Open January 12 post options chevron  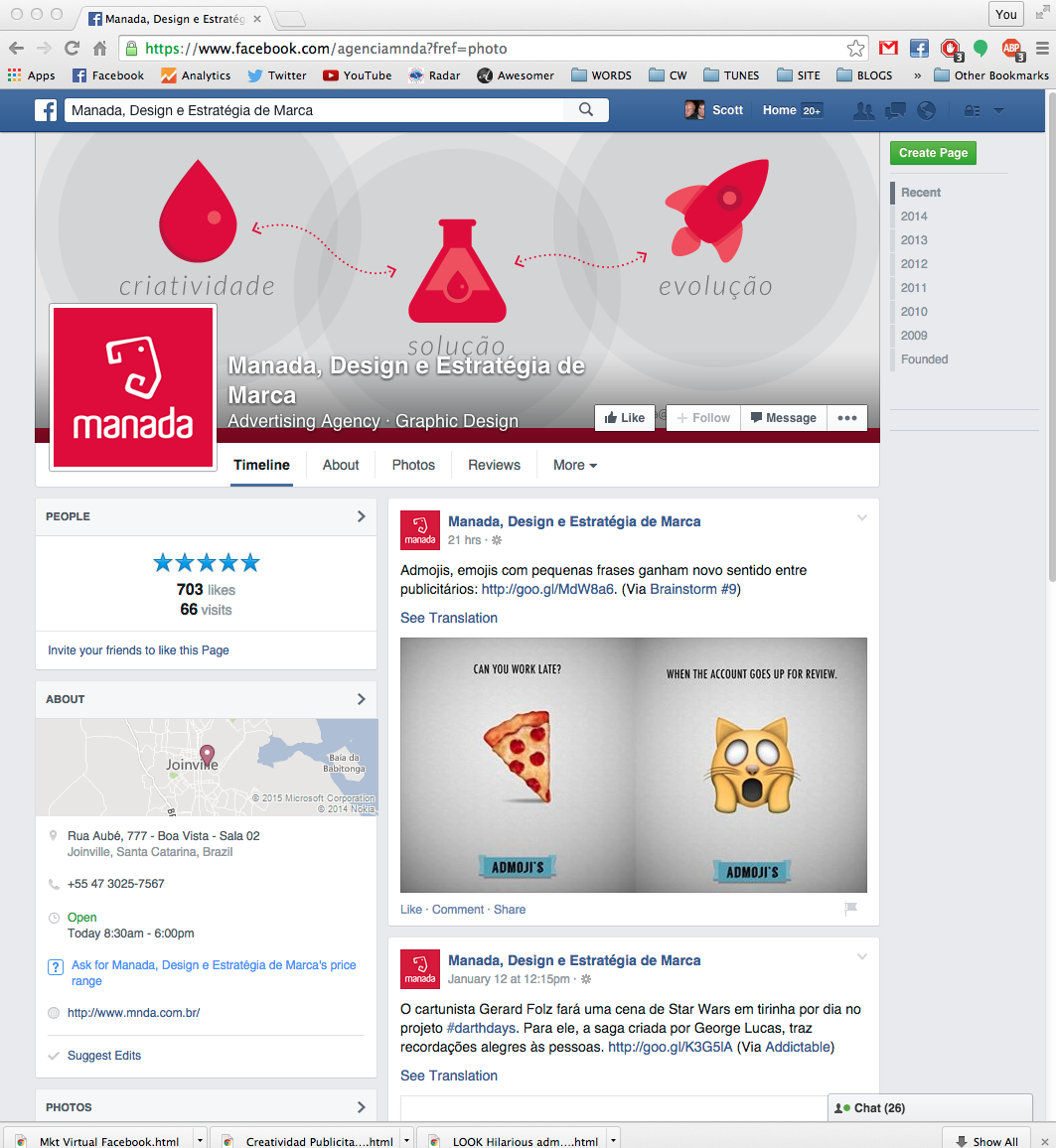tap(862, 957)
